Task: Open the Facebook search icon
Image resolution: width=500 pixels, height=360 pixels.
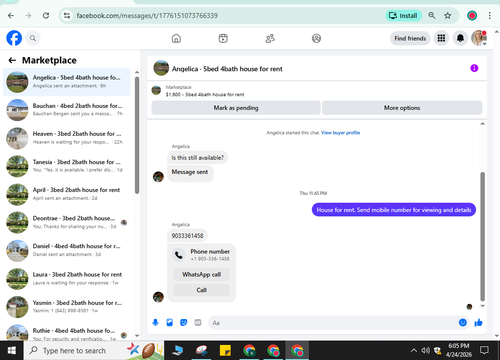Action: click(33, 38)
